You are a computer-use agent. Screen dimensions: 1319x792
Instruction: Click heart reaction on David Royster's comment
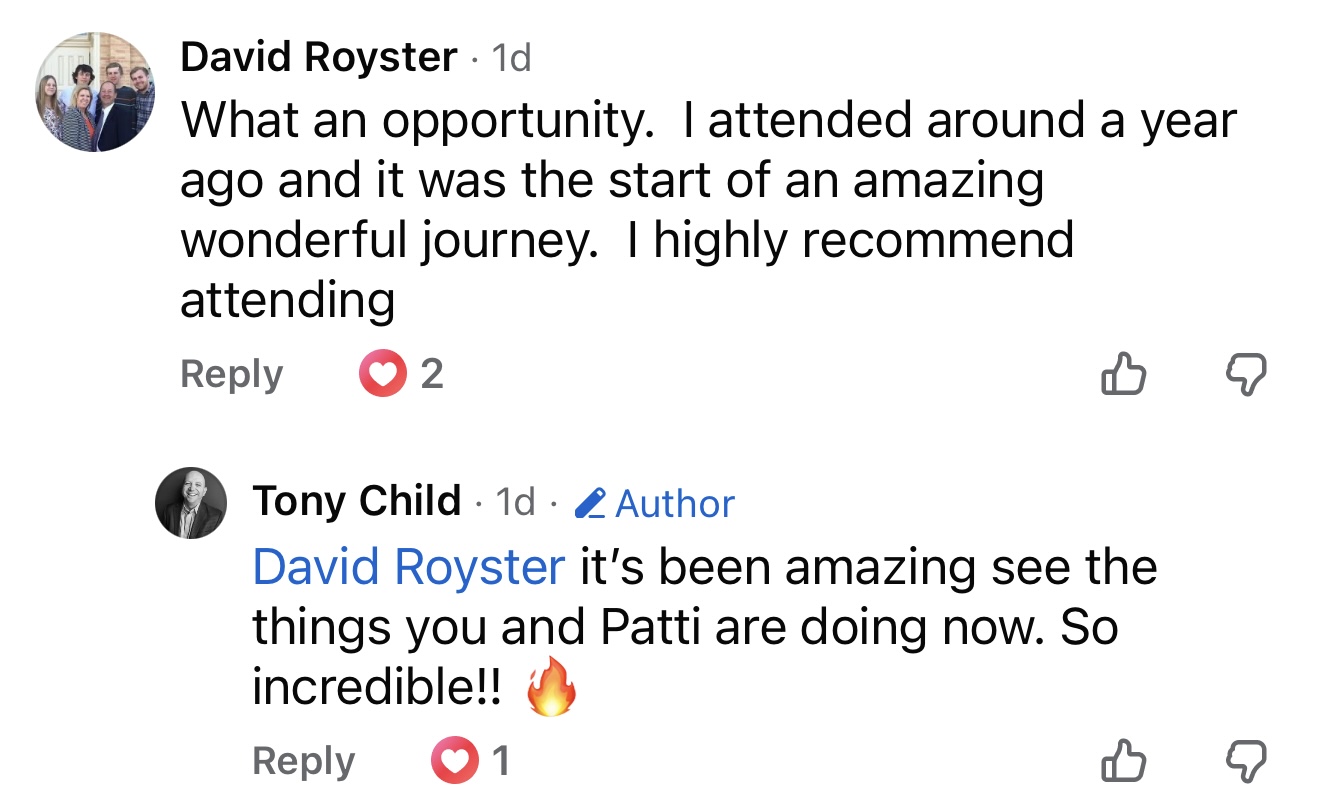click(381, 375)
